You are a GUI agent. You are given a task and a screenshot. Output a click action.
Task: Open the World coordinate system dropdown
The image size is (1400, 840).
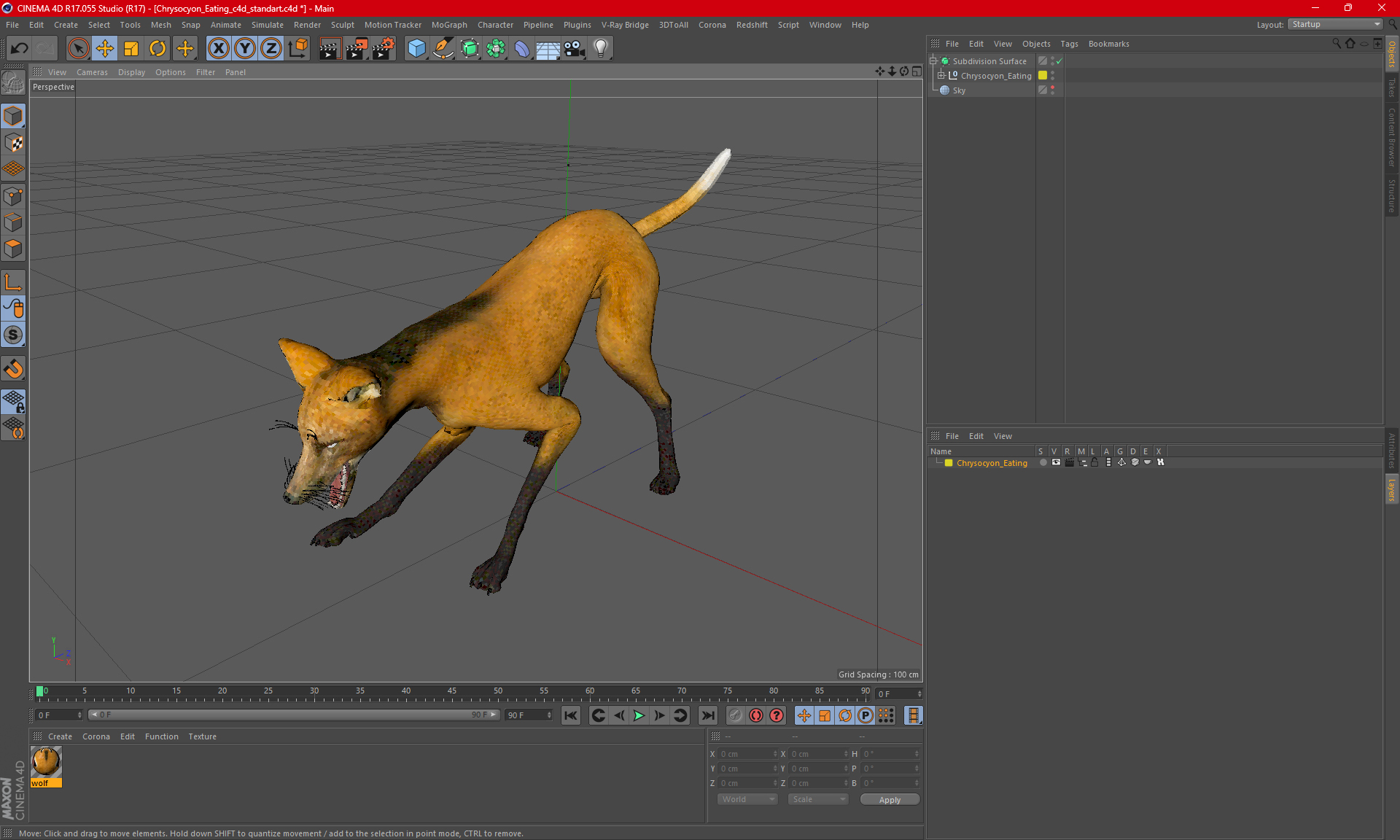[747, 799]
